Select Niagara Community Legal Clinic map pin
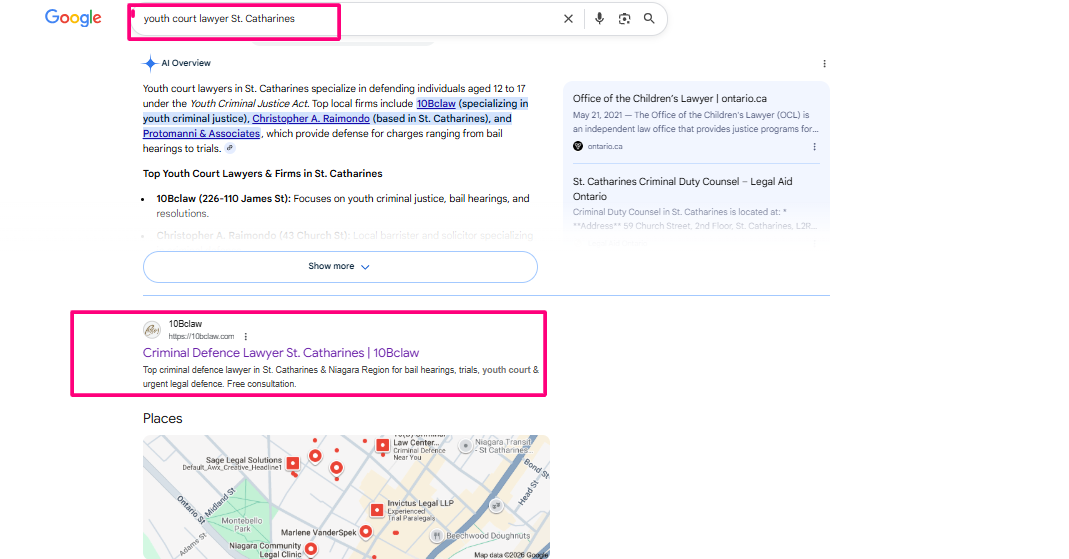 point(311,548)
